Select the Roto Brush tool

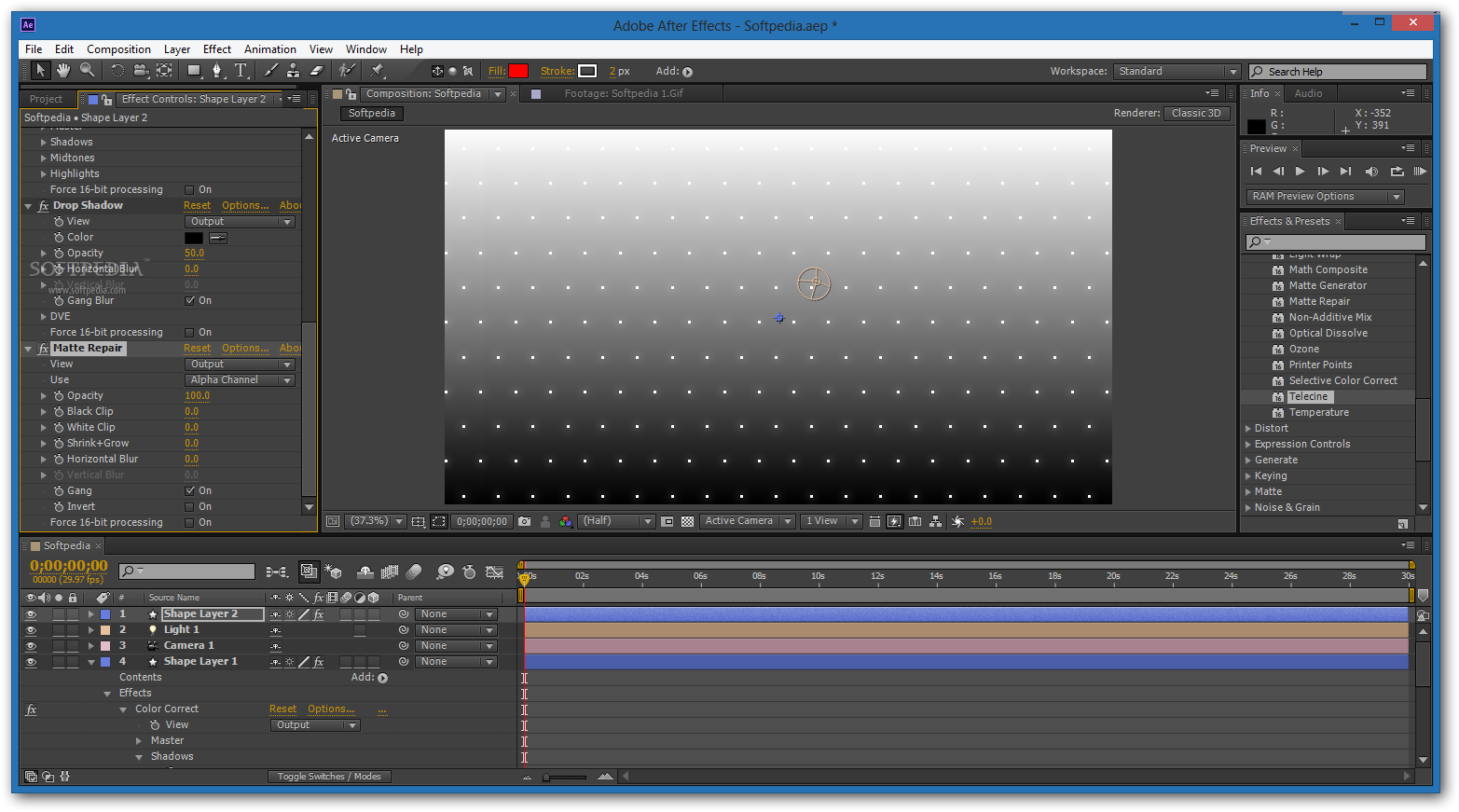coord(347,71)
